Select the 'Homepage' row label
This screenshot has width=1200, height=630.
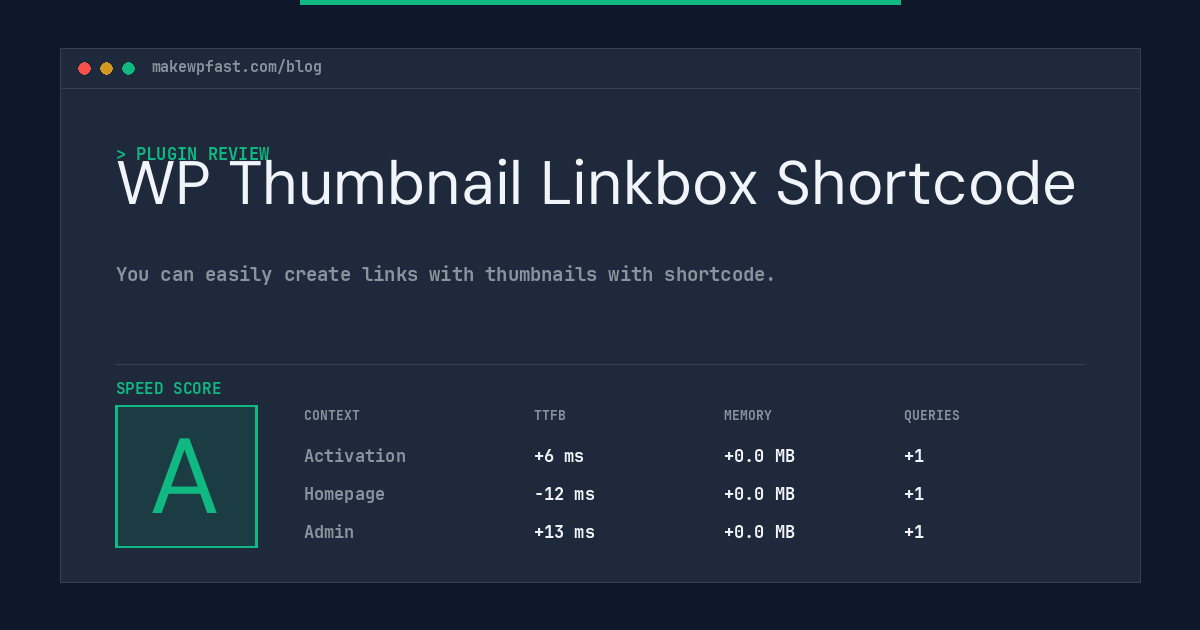pyautogui.click(x=344, y=494)
